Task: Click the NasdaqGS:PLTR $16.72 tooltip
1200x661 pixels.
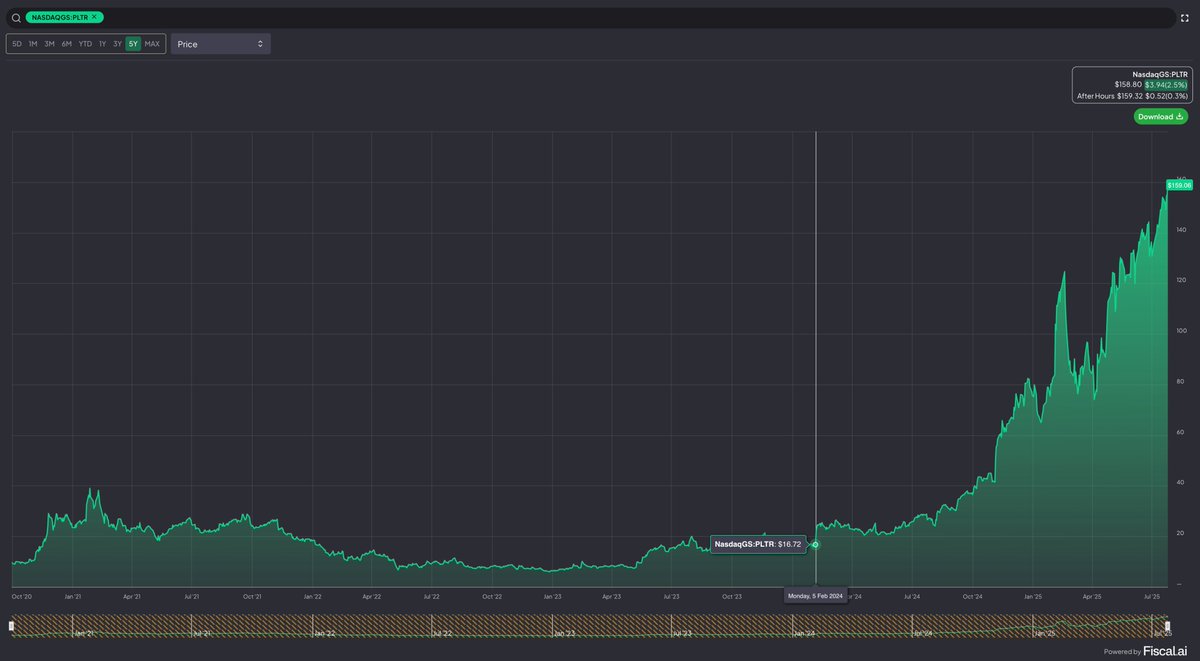Action: (758, 544)
